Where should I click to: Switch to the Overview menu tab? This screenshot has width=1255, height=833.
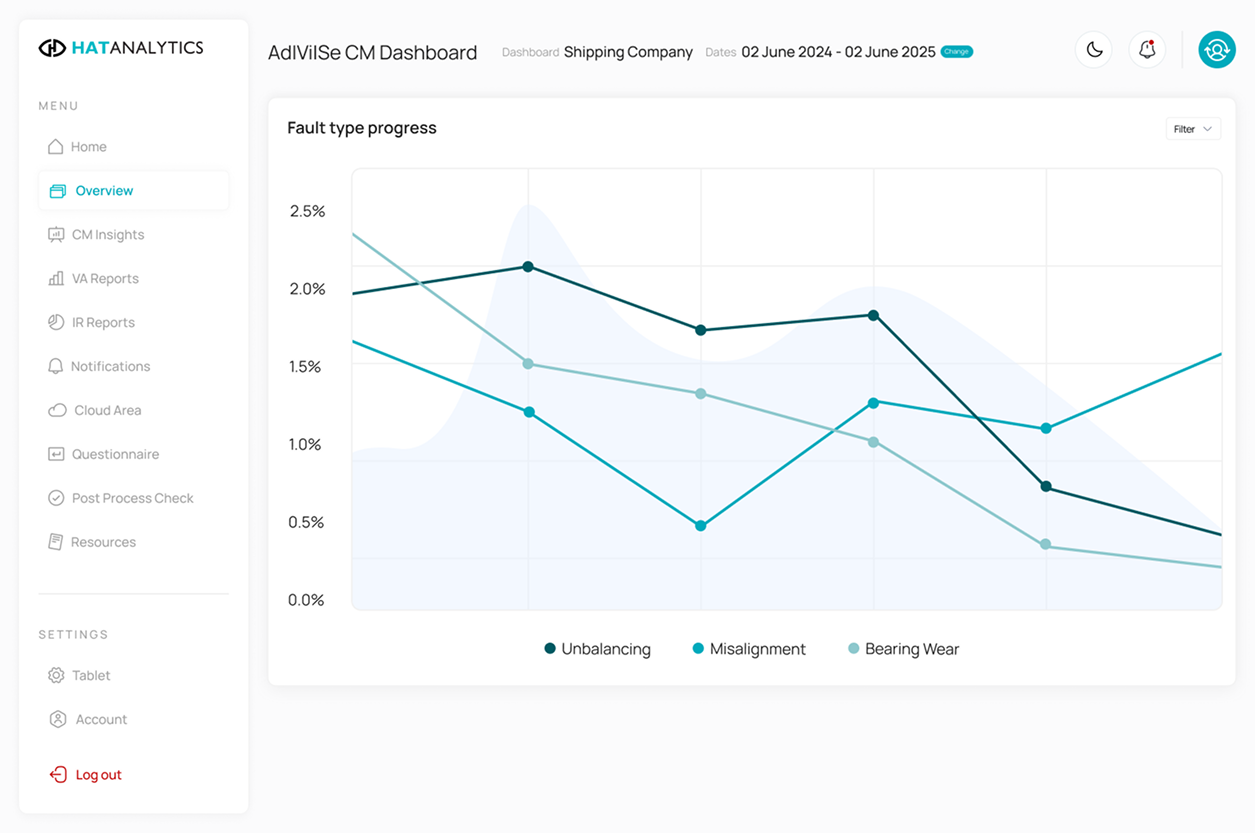103,190
